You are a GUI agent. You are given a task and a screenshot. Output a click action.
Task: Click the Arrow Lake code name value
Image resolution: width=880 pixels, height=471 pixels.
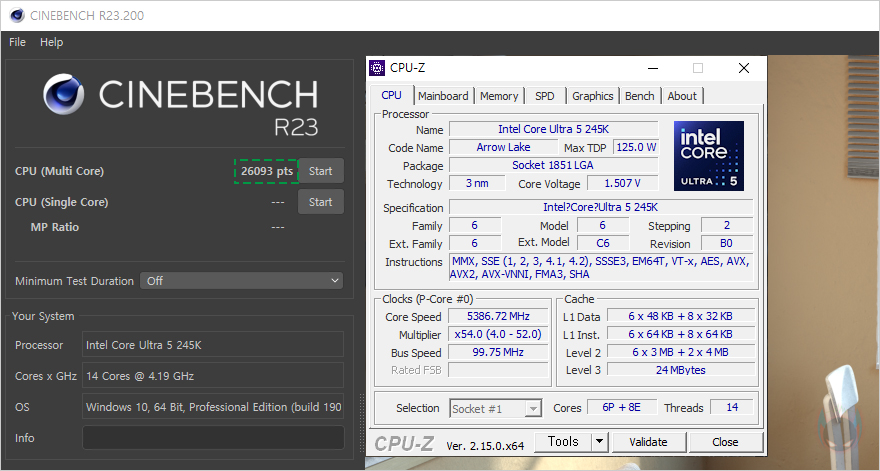503,147
